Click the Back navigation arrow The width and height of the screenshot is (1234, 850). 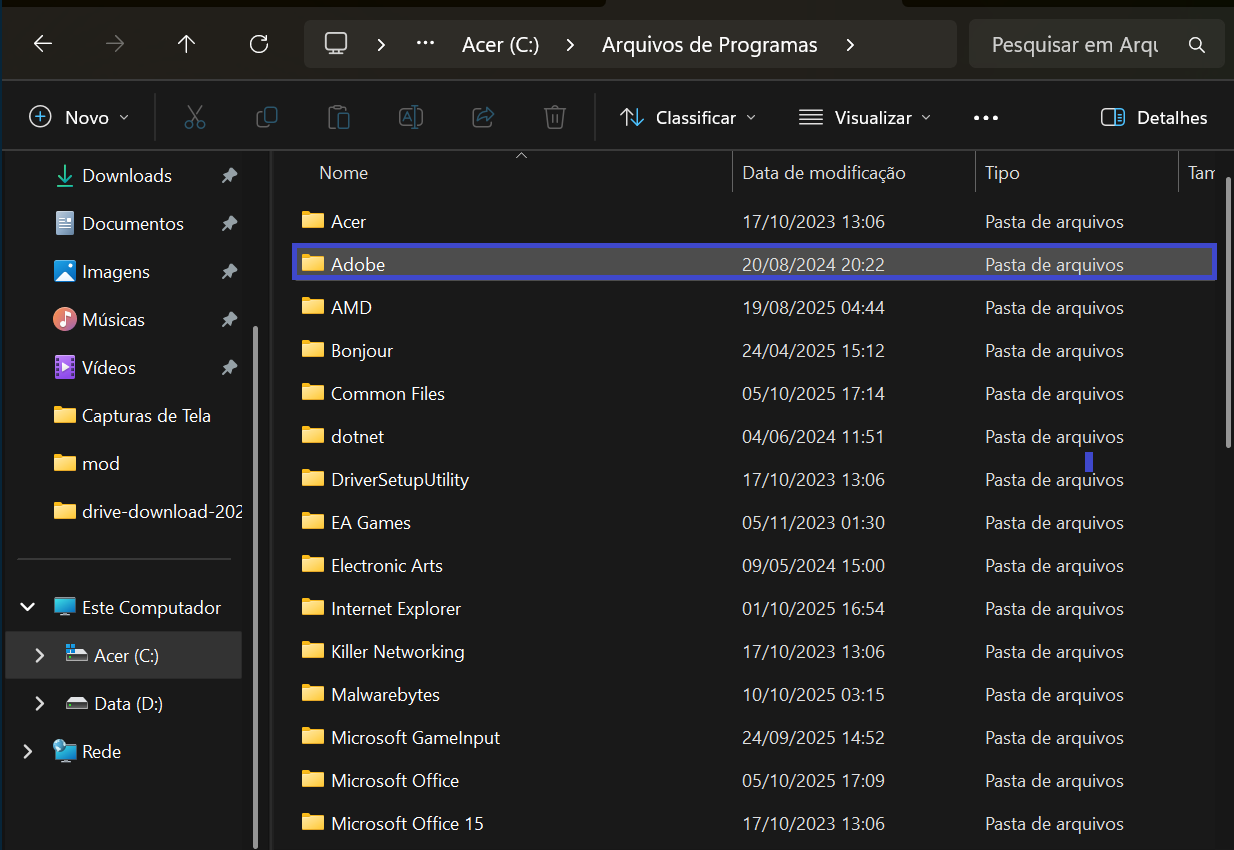[42, 45]
